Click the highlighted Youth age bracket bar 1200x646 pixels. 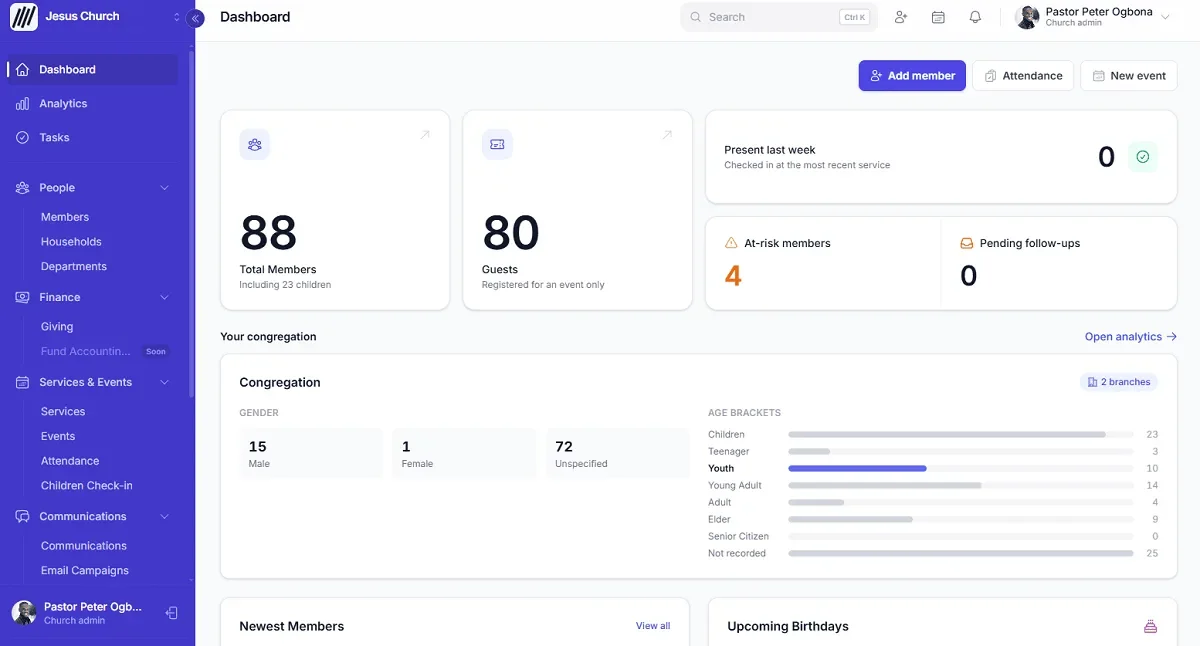[x=961, y=469]
